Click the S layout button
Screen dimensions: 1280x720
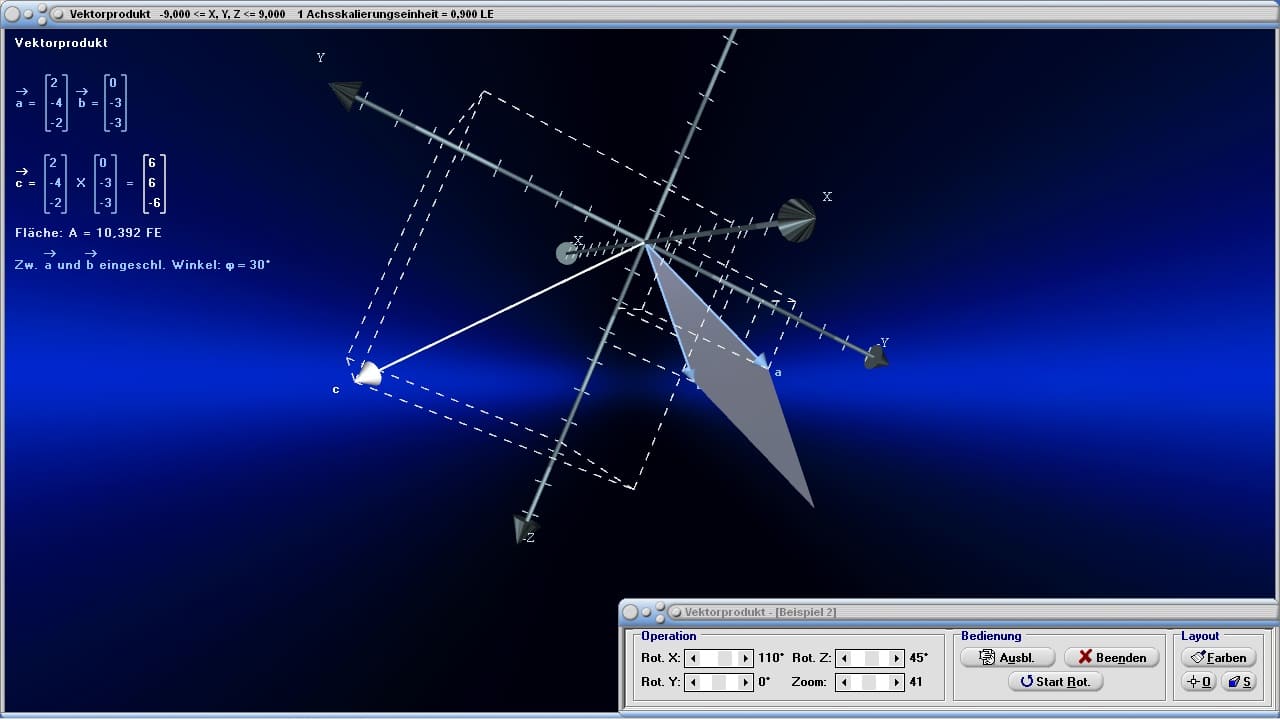(1239, 681)
